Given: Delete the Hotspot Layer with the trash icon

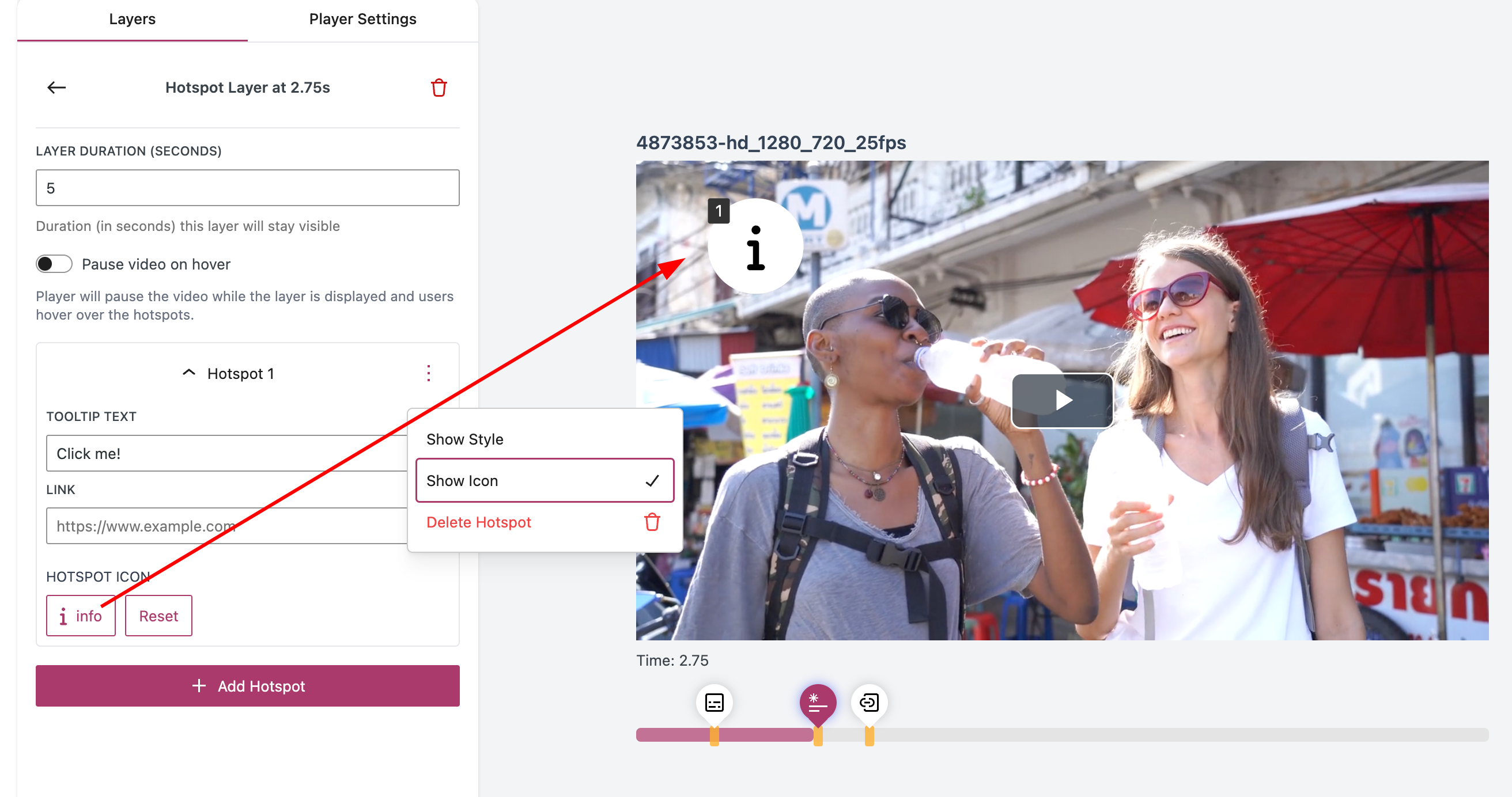Looking at the screenshot, I should click(x=439, y=88).
